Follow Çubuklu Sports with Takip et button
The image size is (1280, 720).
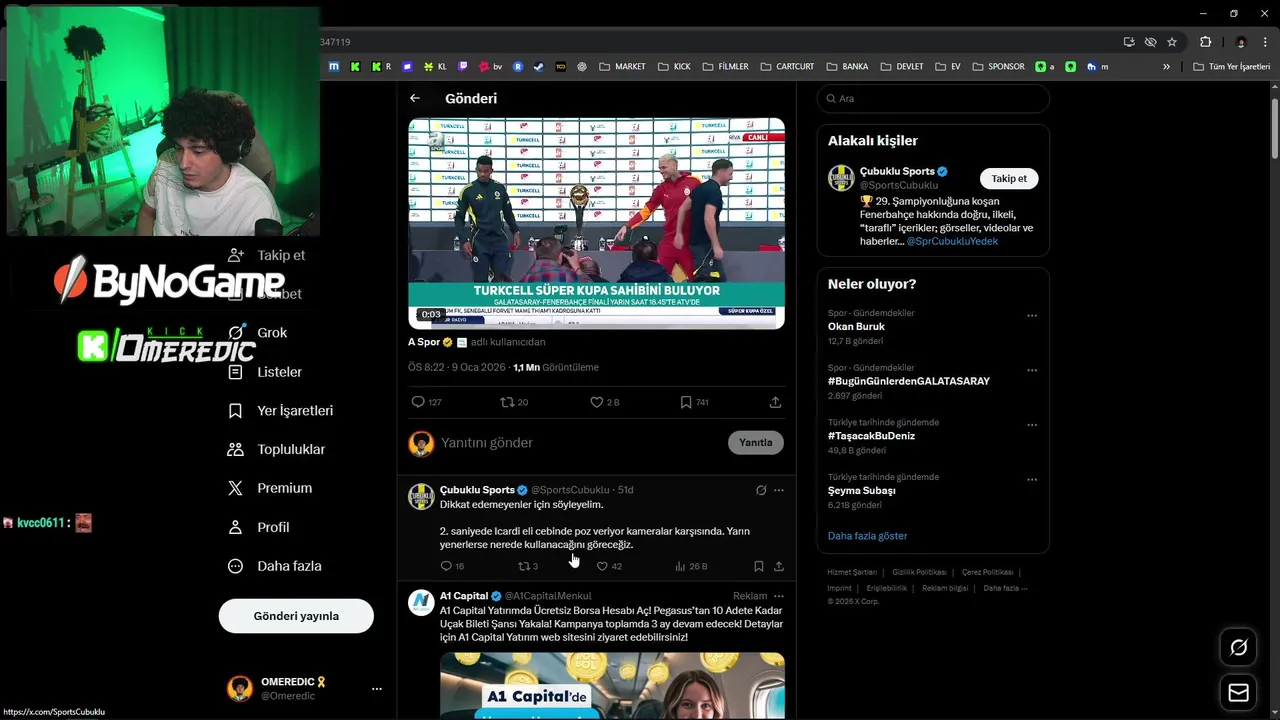(1009, 178)
